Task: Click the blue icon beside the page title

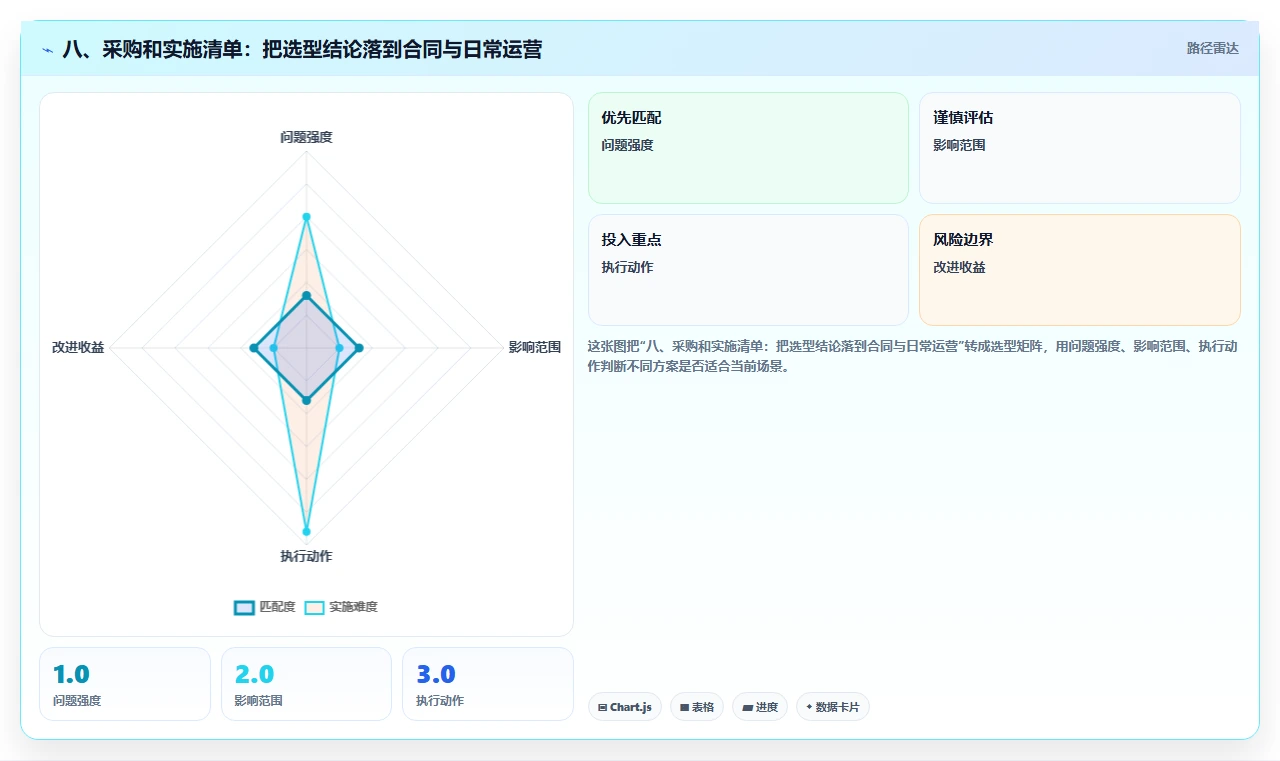Action: click(x=48, y=50)
